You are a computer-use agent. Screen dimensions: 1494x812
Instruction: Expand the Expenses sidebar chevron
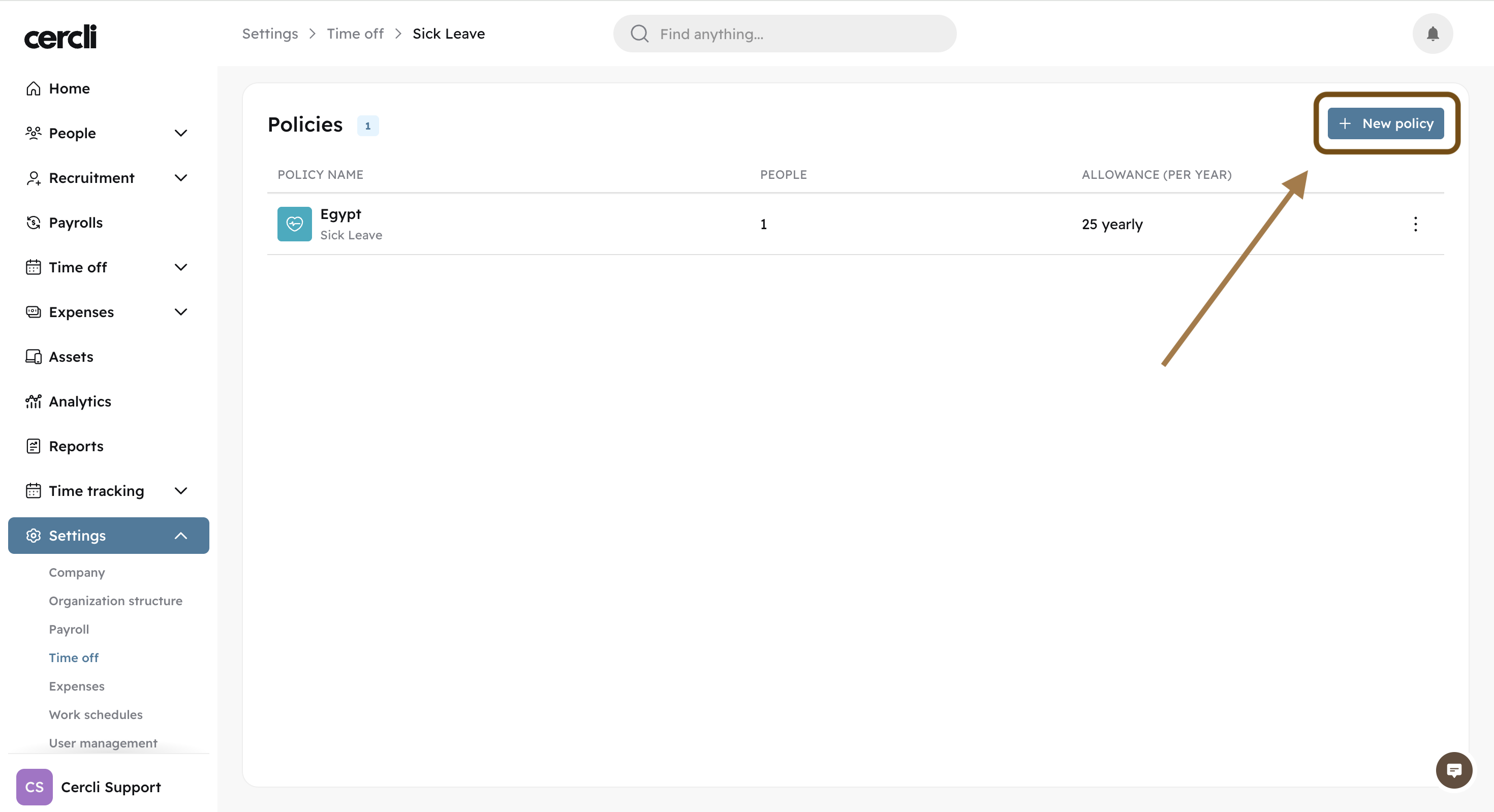pos(181,312)
